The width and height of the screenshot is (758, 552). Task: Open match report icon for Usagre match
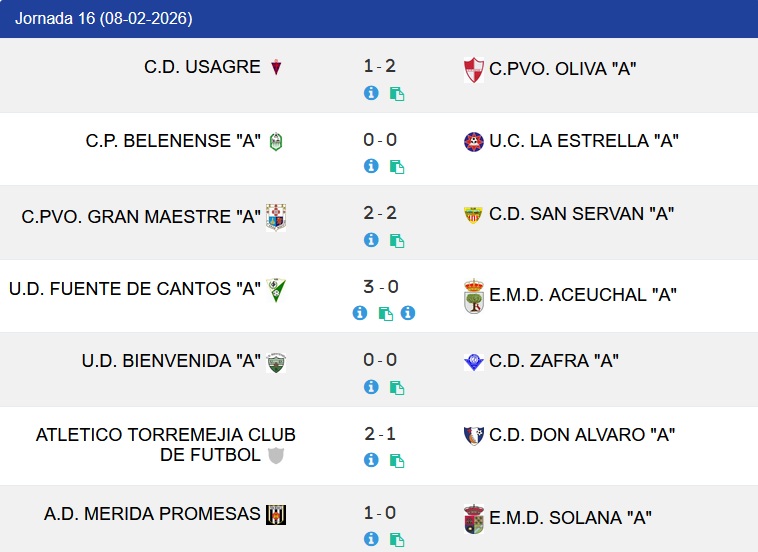coord(397,94)
